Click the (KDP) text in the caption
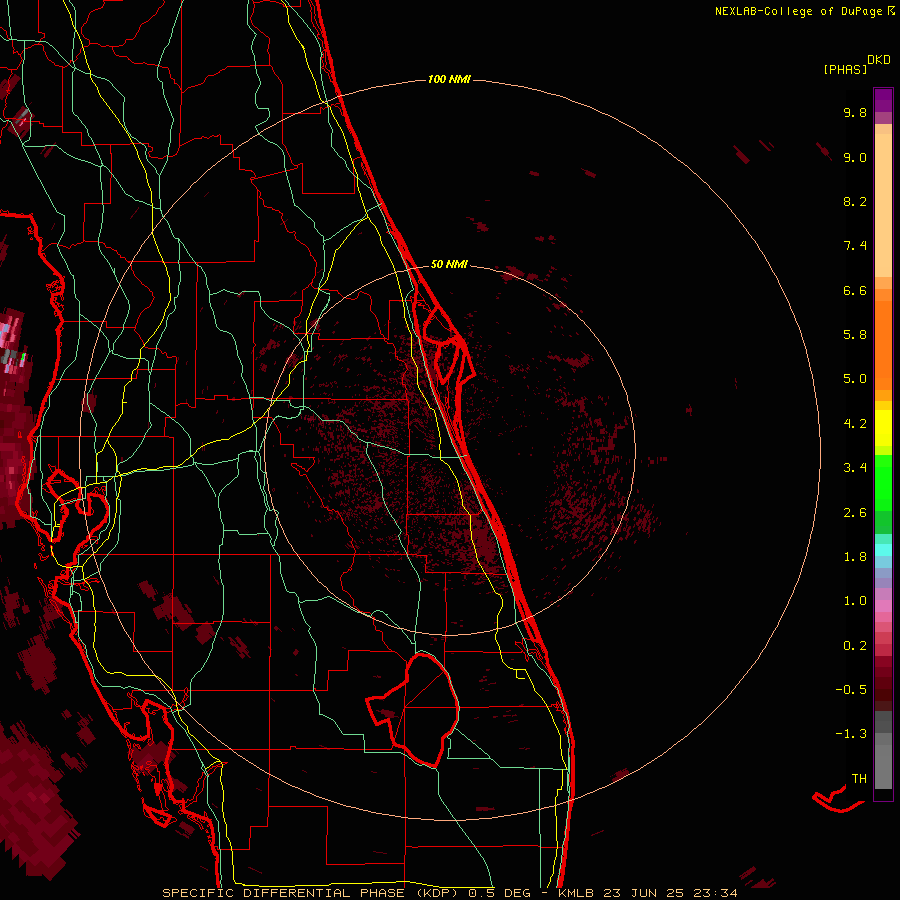Viewport: 900px width, 900px height. point(435,893)
